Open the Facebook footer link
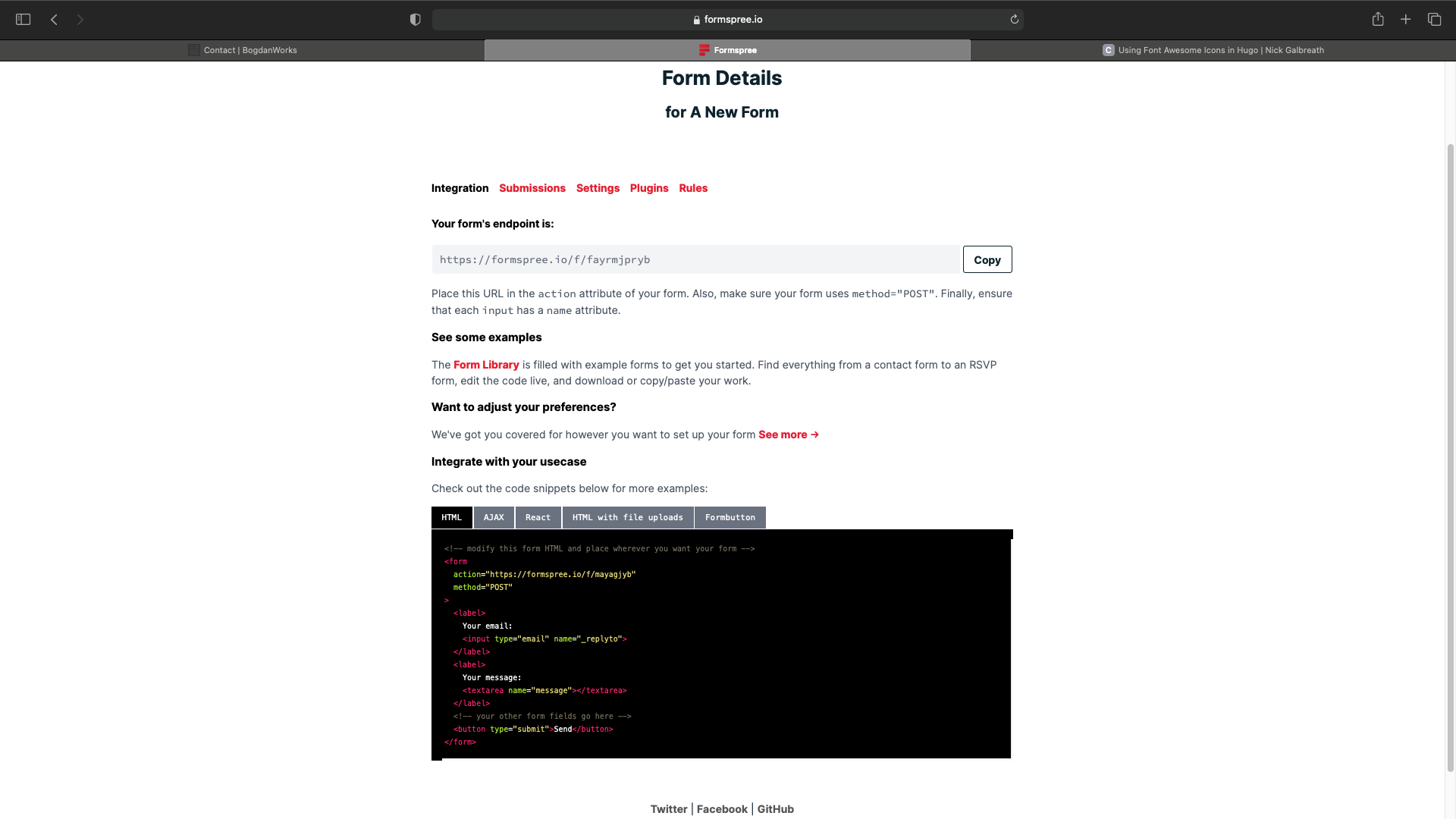1456x819 pixels. 722,809
